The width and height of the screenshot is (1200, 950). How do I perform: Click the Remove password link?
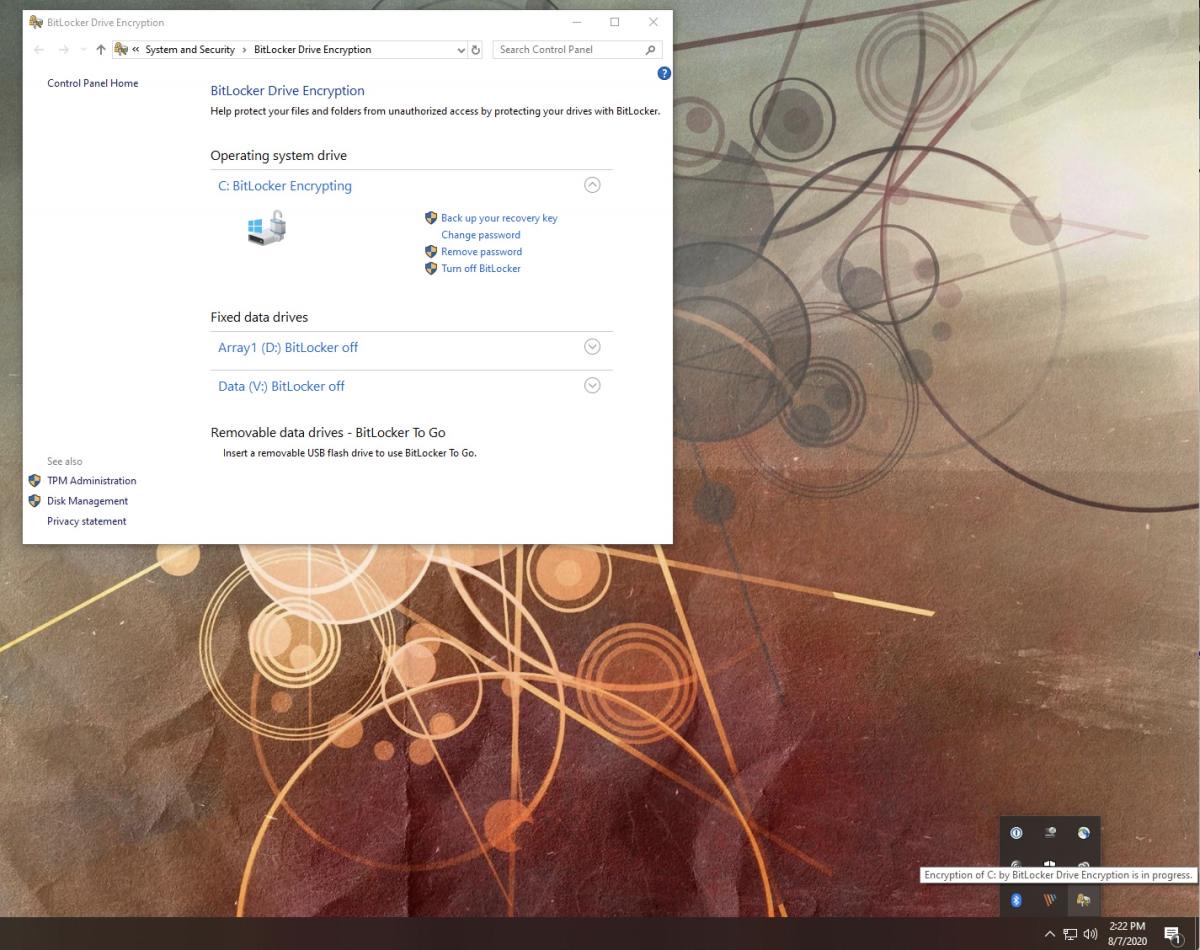481,252
